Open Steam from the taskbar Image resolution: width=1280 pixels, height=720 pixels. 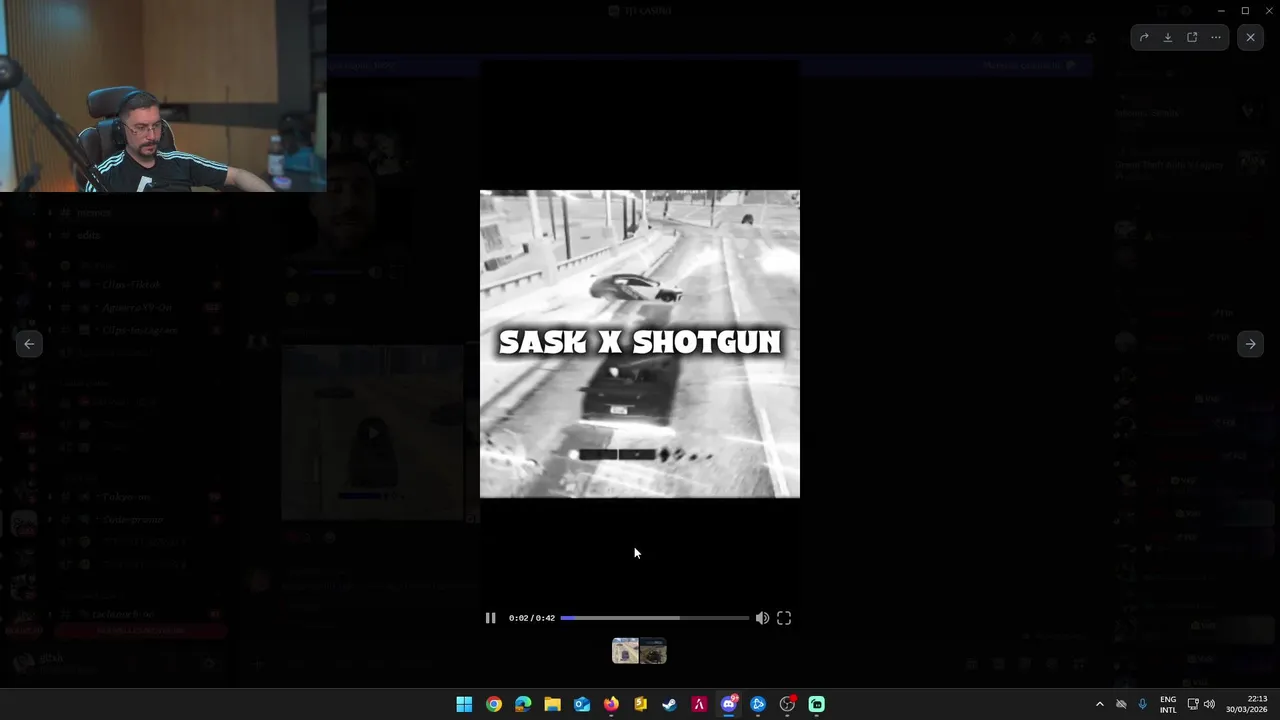[x=670, y=704]
